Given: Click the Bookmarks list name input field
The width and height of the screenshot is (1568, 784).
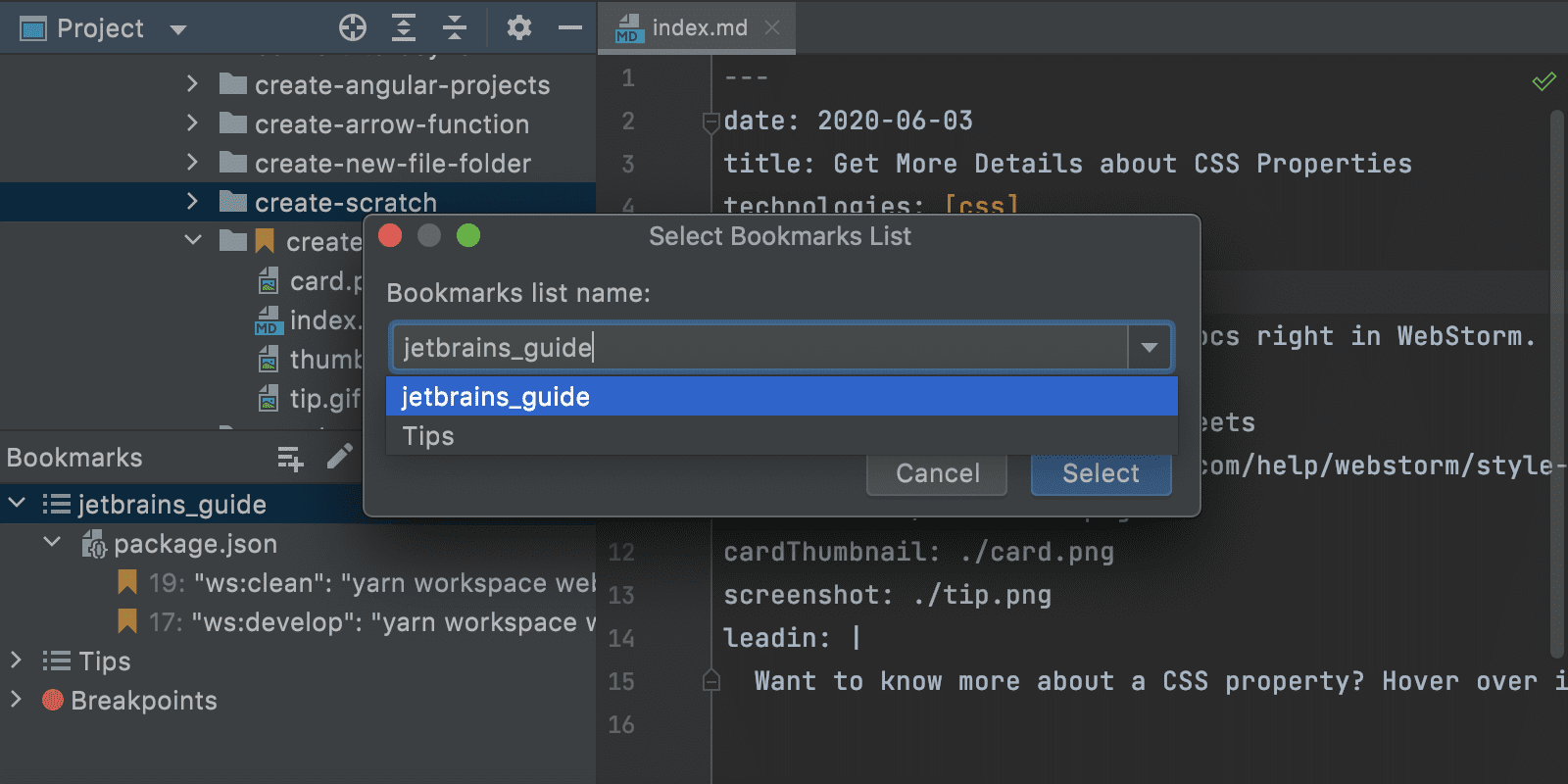Looking at the screenshot, I should pyautogui.click(x=760, y=348).
